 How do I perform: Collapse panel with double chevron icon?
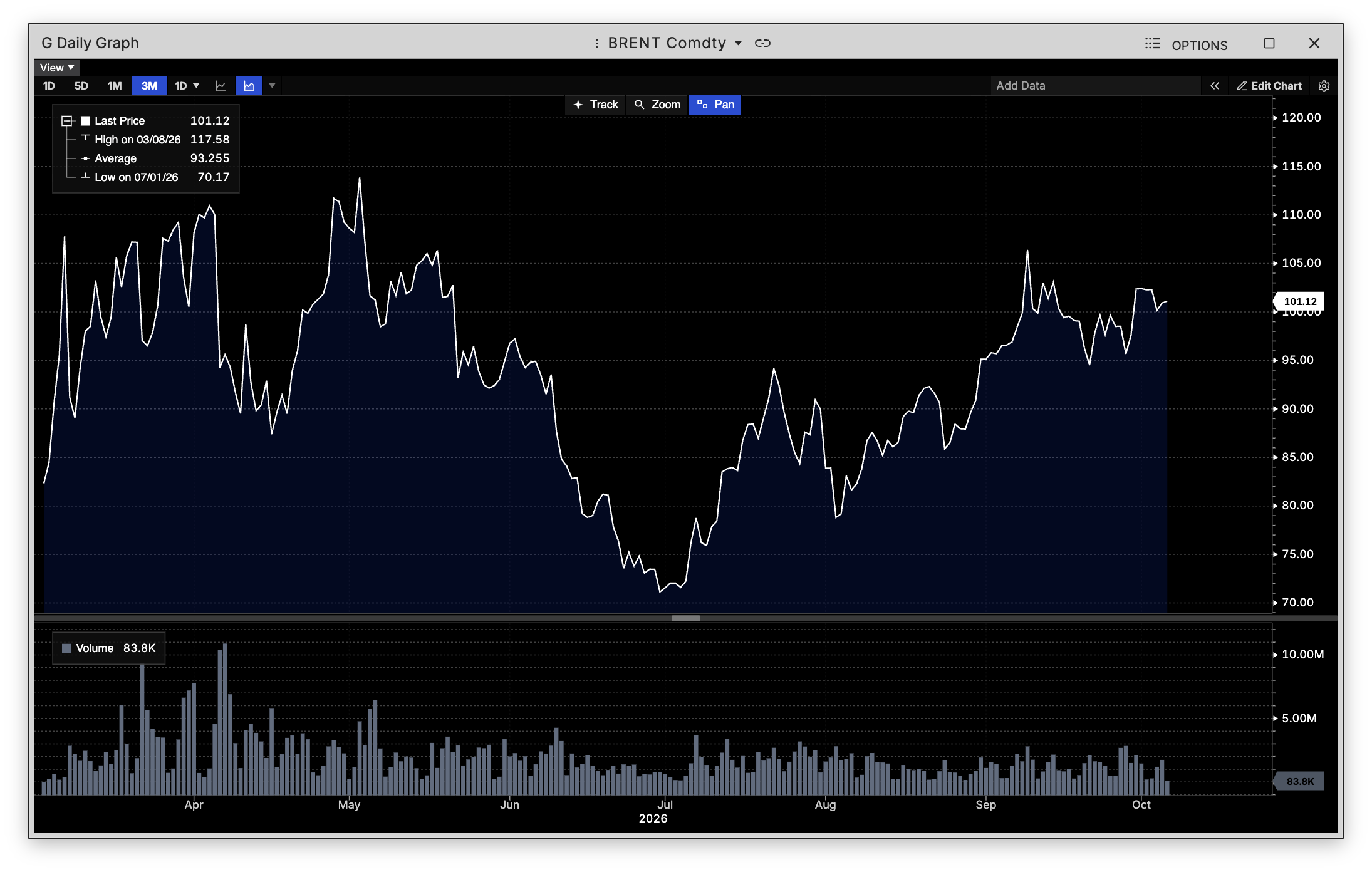point(1215,86)
